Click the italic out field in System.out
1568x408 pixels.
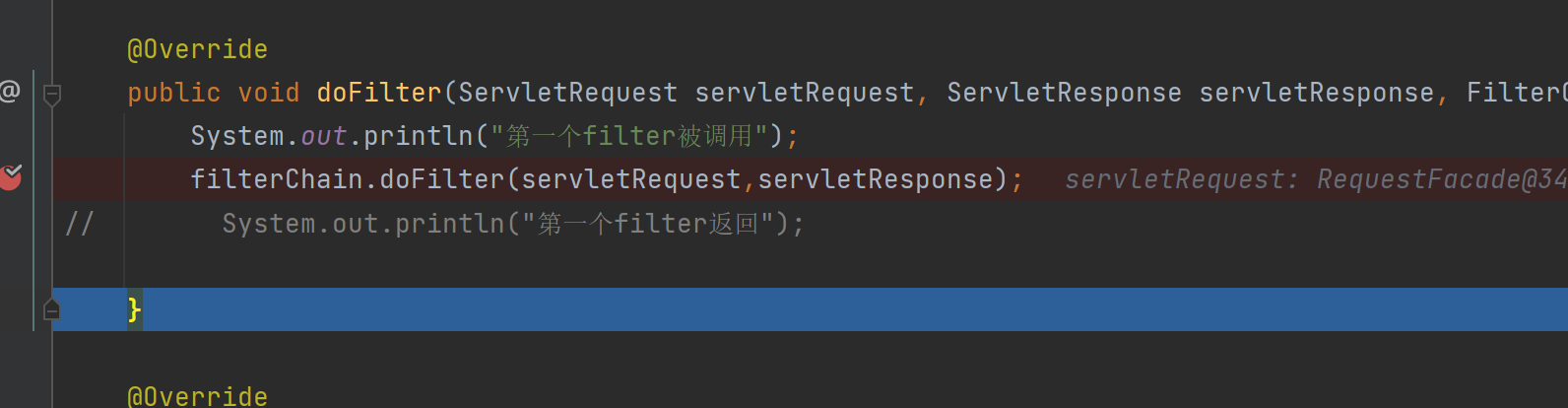(x=324, y=136)
